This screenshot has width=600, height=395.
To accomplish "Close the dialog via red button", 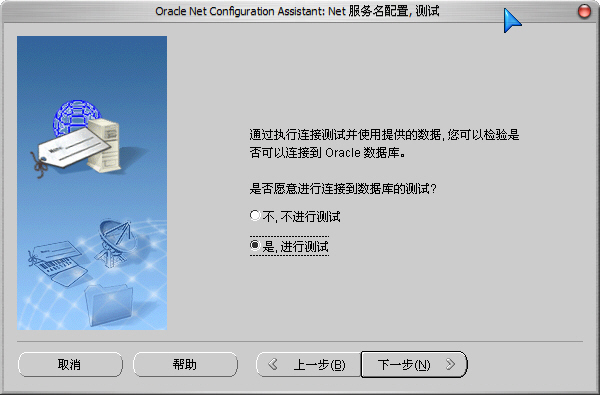I will click(x=584, y=11).
